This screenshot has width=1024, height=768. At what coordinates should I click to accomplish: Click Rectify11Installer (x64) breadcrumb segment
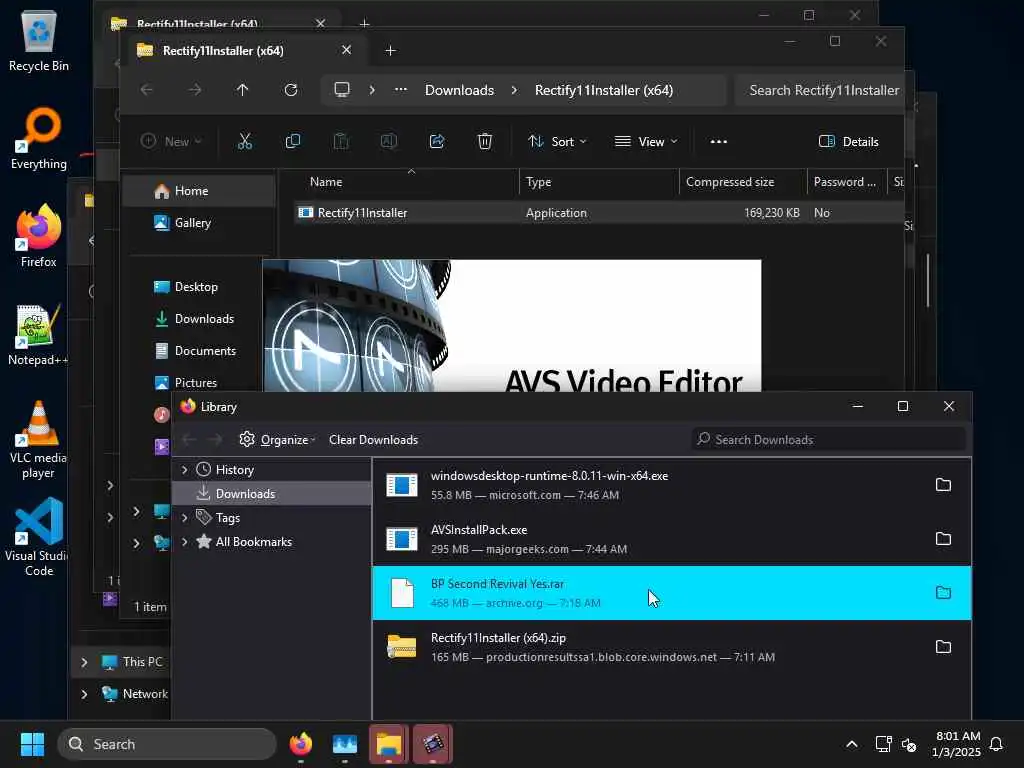pos(603,90)
